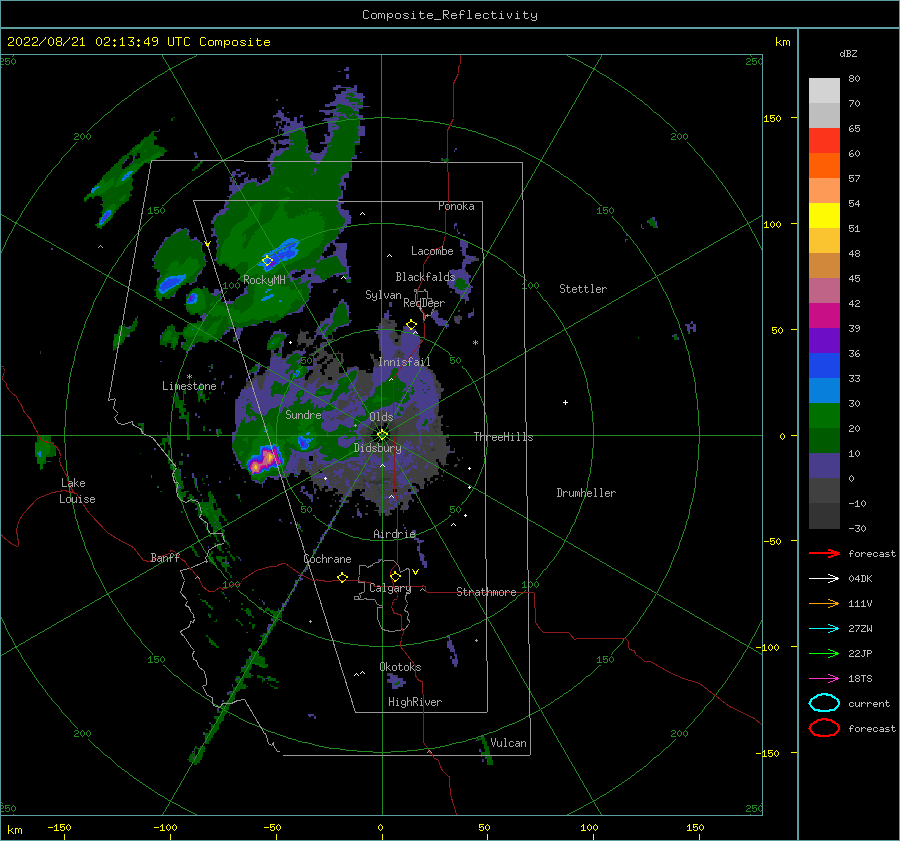Click the Olds label
Screen dimensions: 900x841
click(x=381, y=417)
